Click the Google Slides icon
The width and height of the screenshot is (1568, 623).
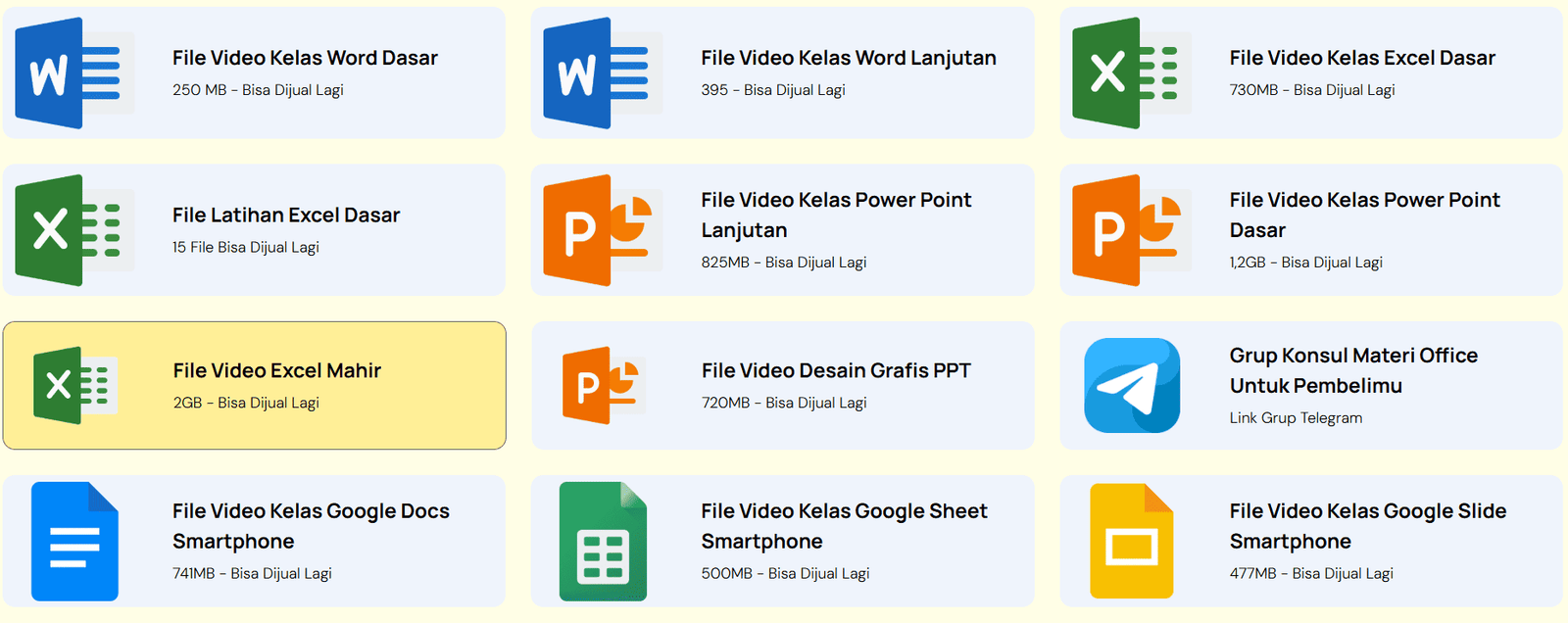[x=1132, y=541]
